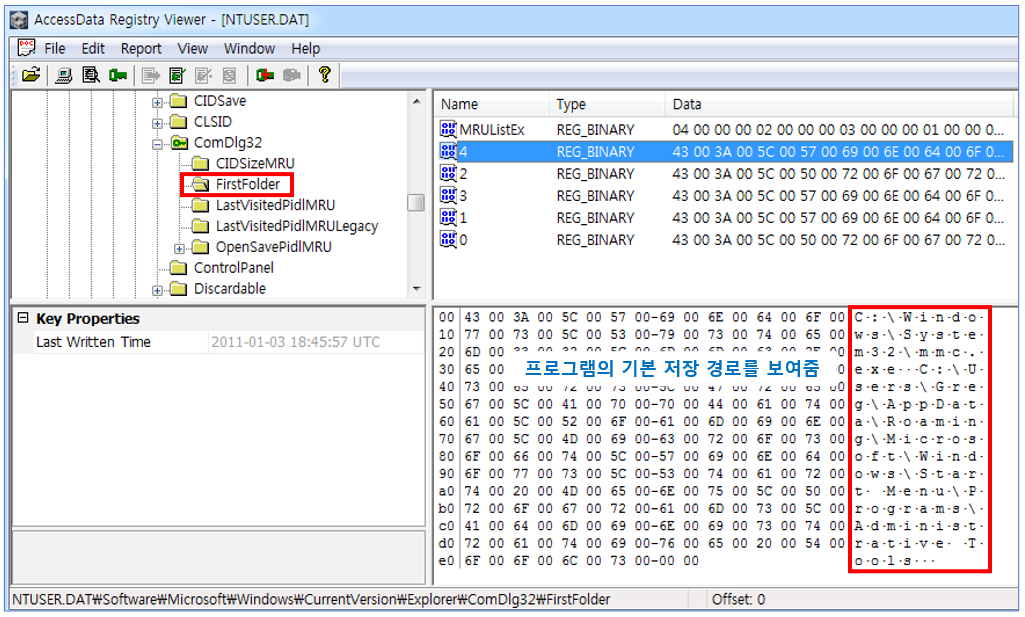Viewport: 1025px width, 617px height.
Task: Click hex offset row 50 in viewer
Action: (447, 404)
